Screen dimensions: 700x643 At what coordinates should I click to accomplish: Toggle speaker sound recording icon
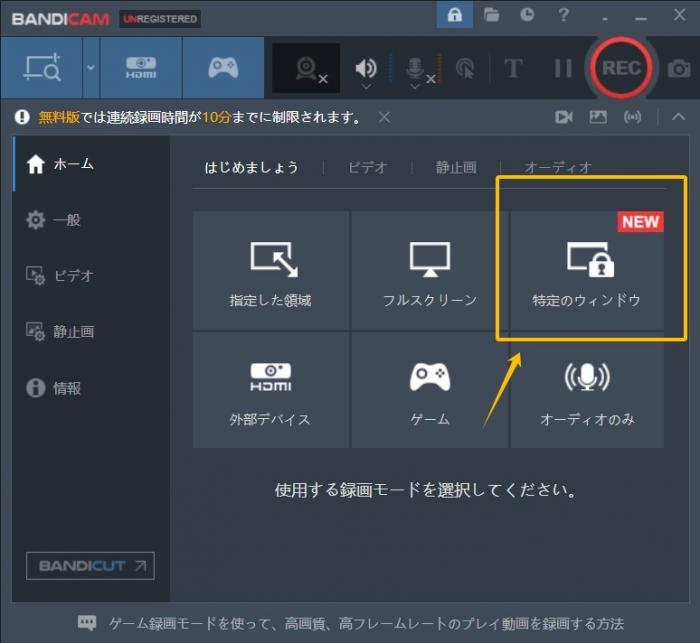pos(366,67)
